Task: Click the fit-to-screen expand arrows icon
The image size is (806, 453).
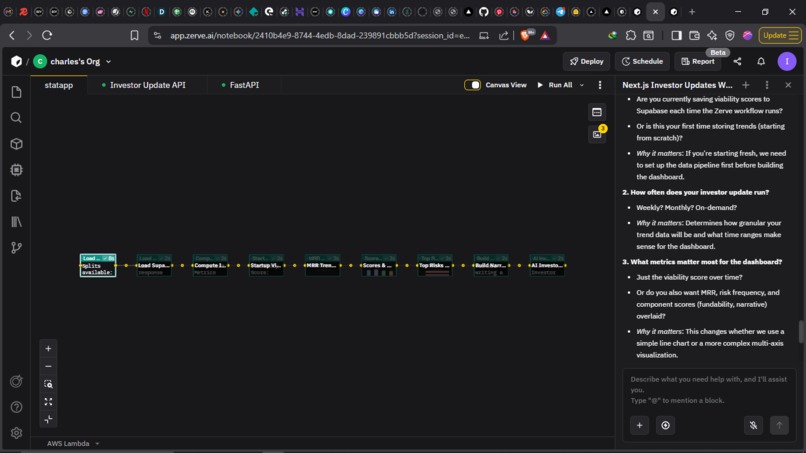Action: point(48,402)
